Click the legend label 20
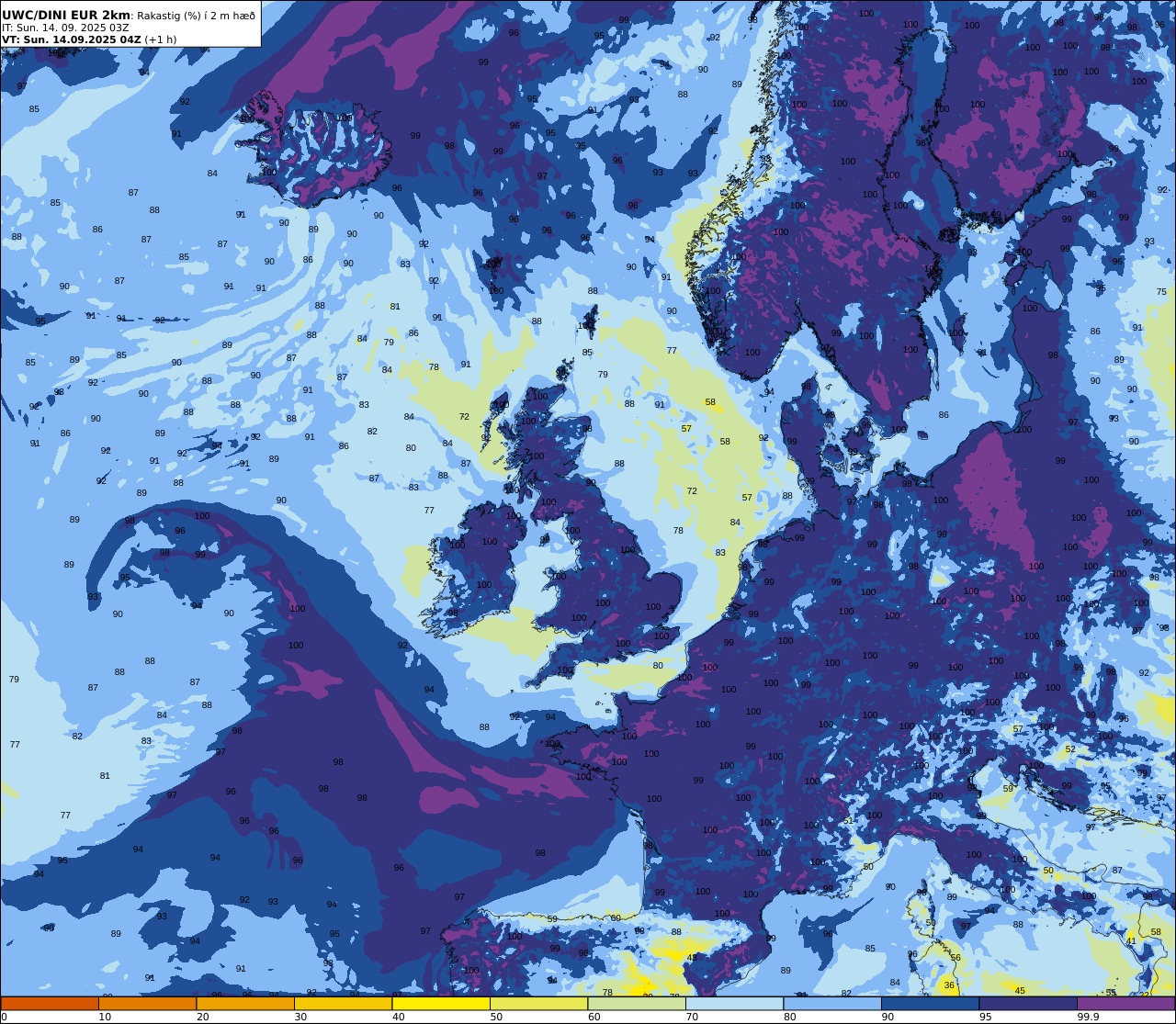Viewport: 1176px width, 1024px height. [202, 1017]
